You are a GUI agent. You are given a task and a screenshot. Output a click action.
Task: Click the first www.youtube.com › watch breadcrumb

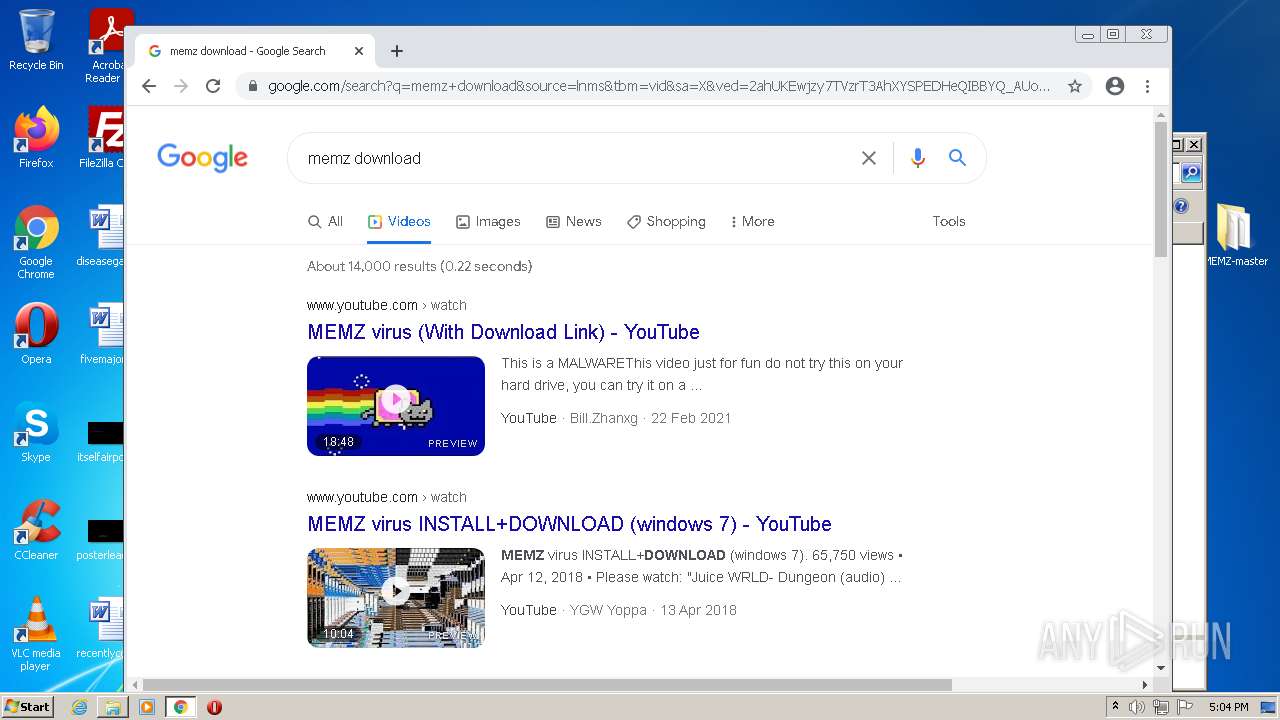tap(387, 305)
